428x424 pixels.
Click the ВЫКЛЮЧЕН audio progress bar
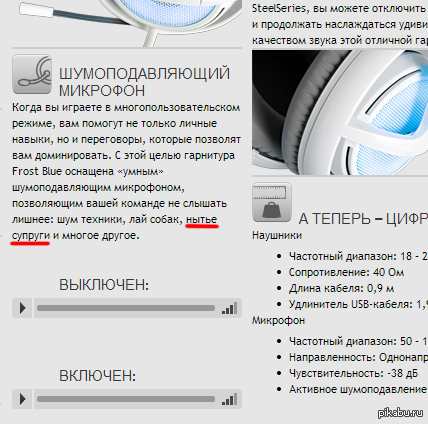(126, 308)
